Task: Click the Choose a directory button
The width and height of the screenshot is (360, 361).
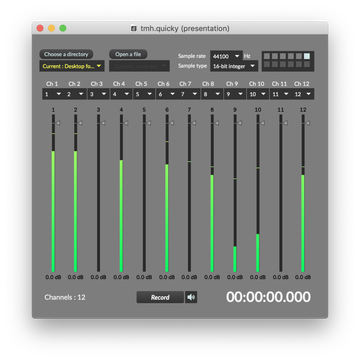Action: tap(66, 54)
